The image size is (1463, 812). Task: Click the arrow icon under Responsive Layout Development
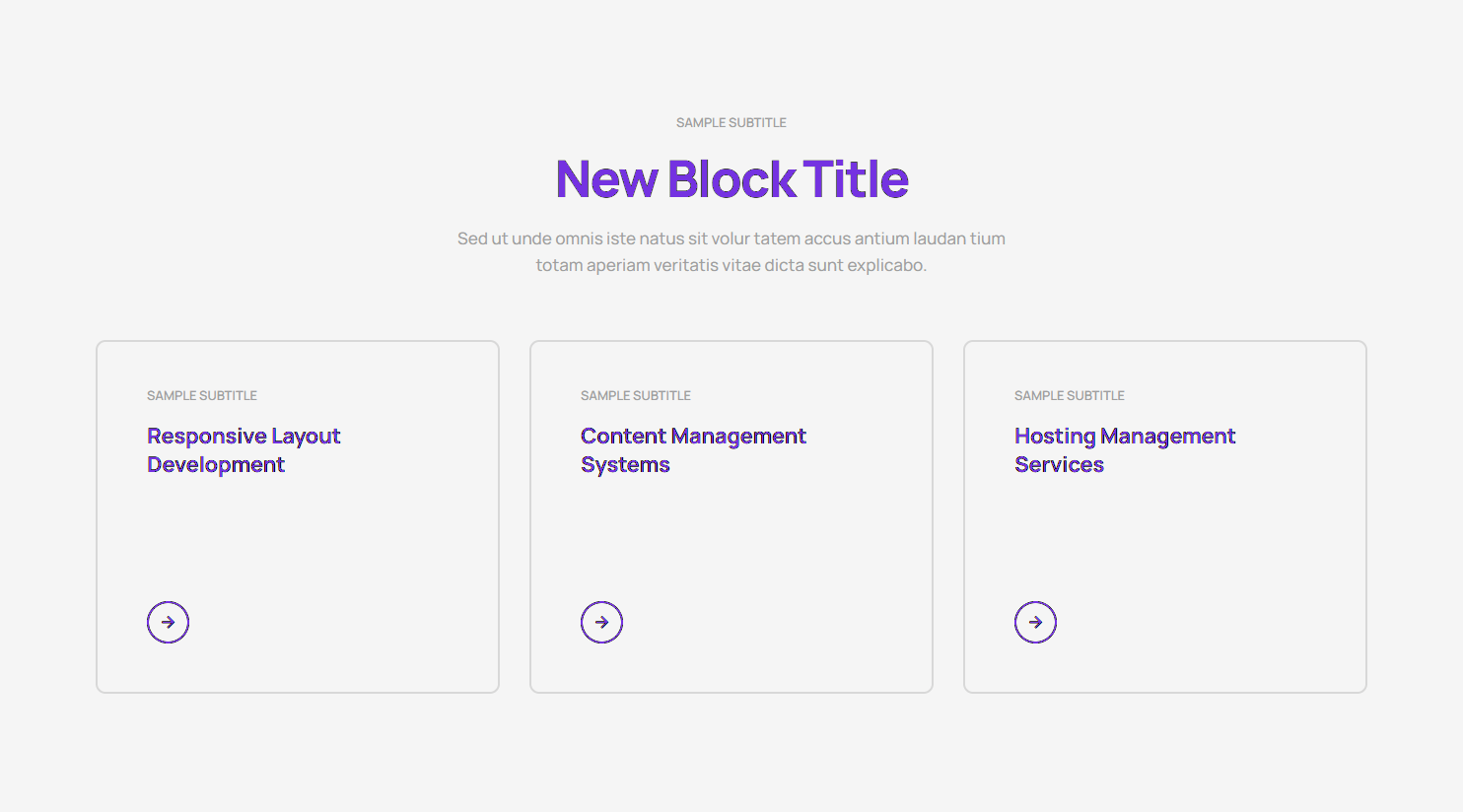pos(168,622)
